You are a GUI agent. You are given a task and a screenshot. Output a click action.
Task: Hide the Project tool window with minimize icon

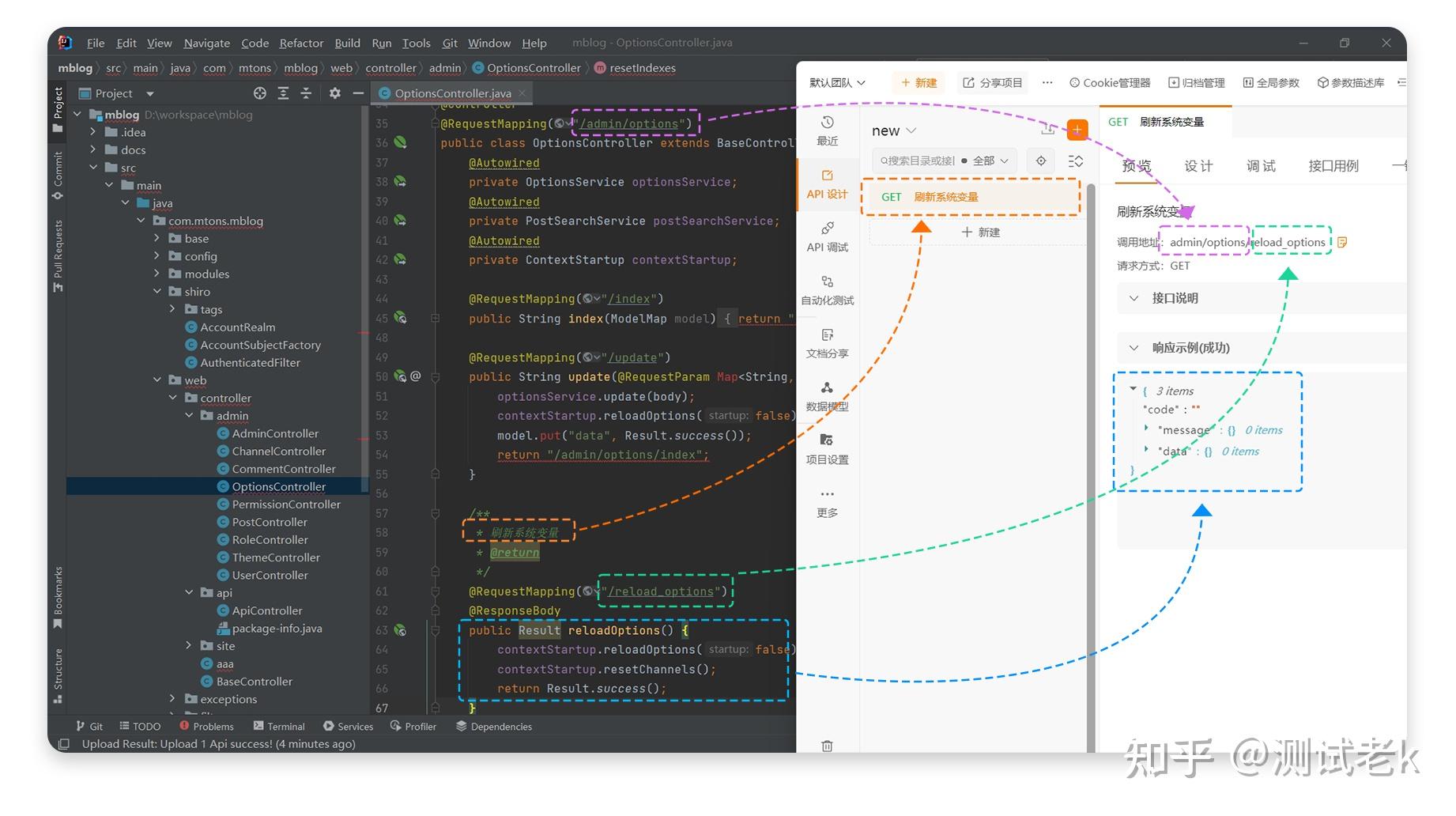(358, 93)
